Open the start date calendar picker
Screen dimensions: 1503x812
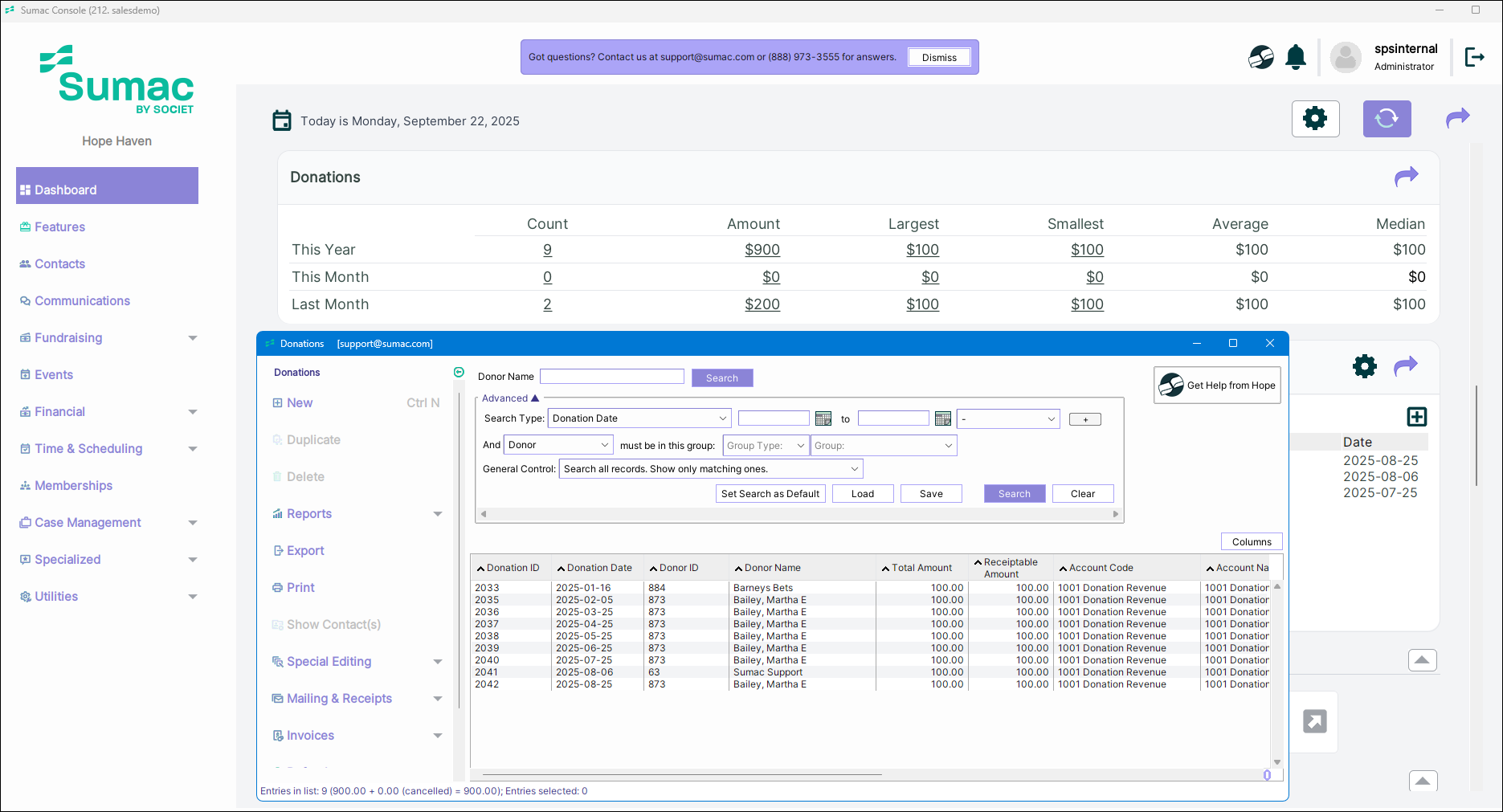pyautogui.click(x=823, y=418)
